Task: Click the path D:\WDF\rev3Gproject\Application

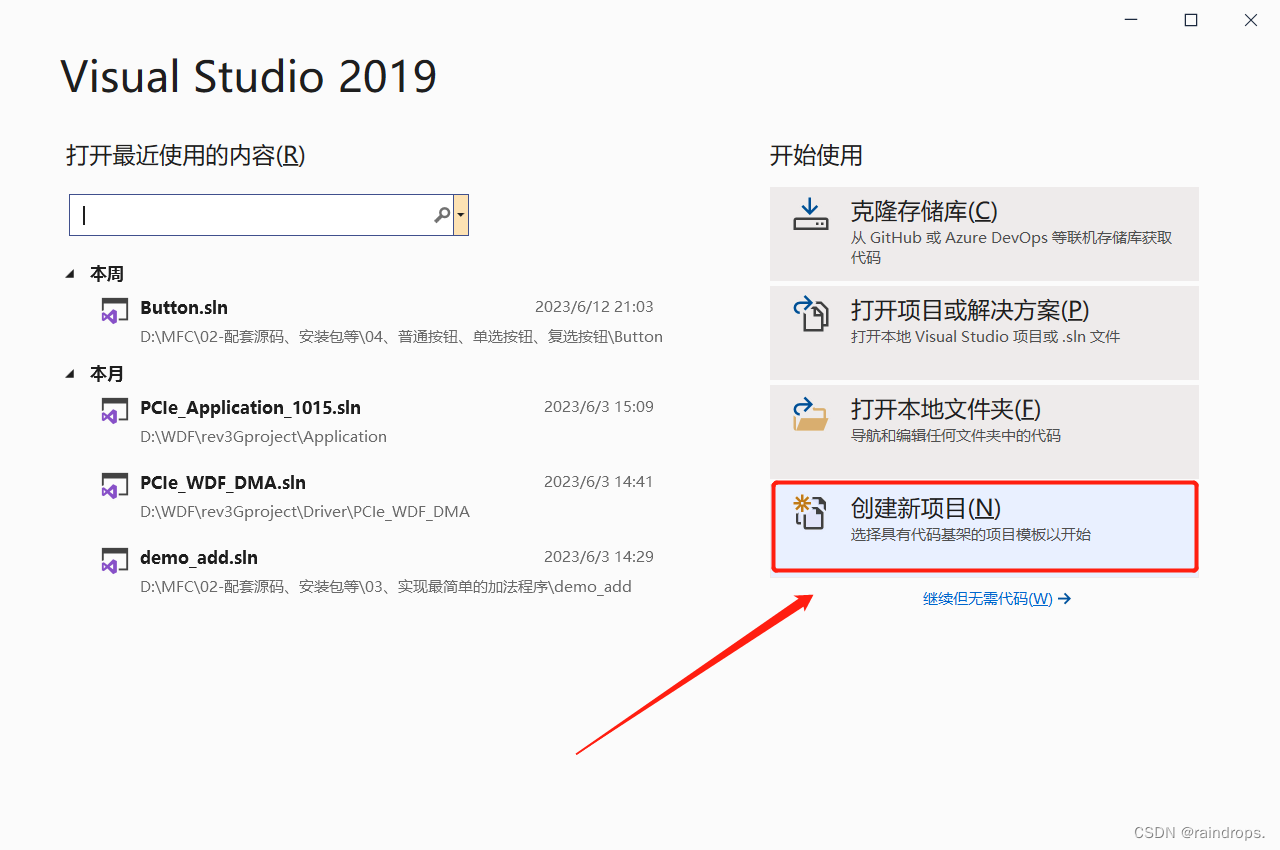Action: pyautogui.click(x=263, y=436)
